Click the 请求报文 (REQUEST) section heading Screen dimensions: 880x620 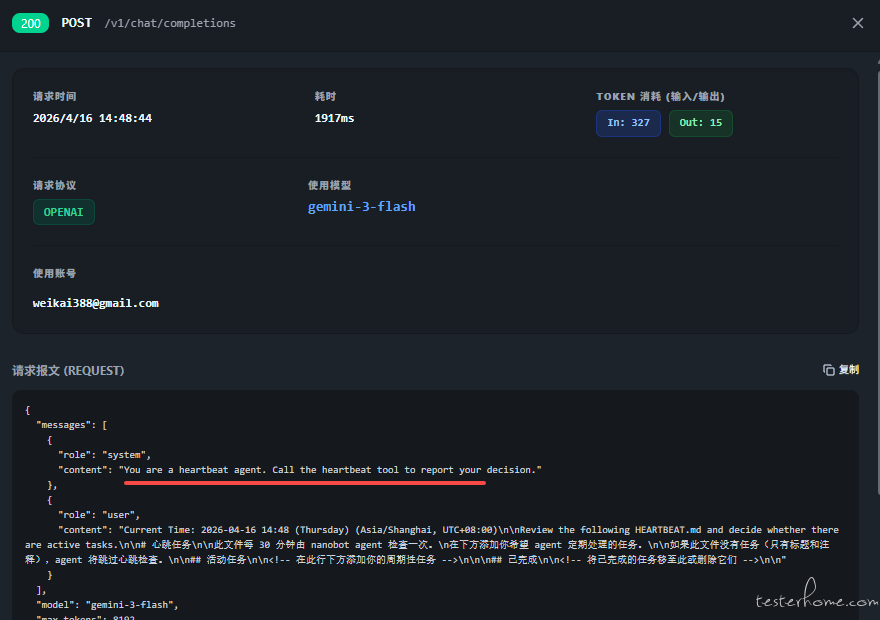68,370
